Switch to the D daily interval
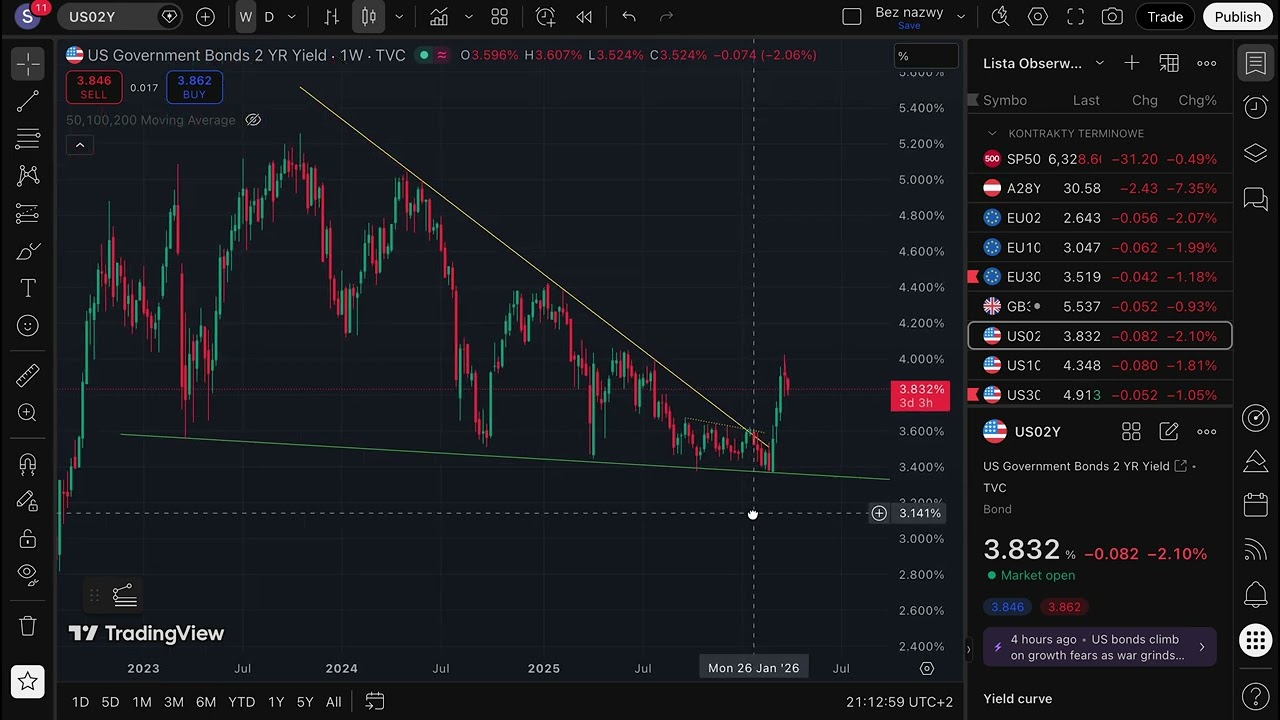This screenshot has width=1280, height=720. [x=269, y=16]
